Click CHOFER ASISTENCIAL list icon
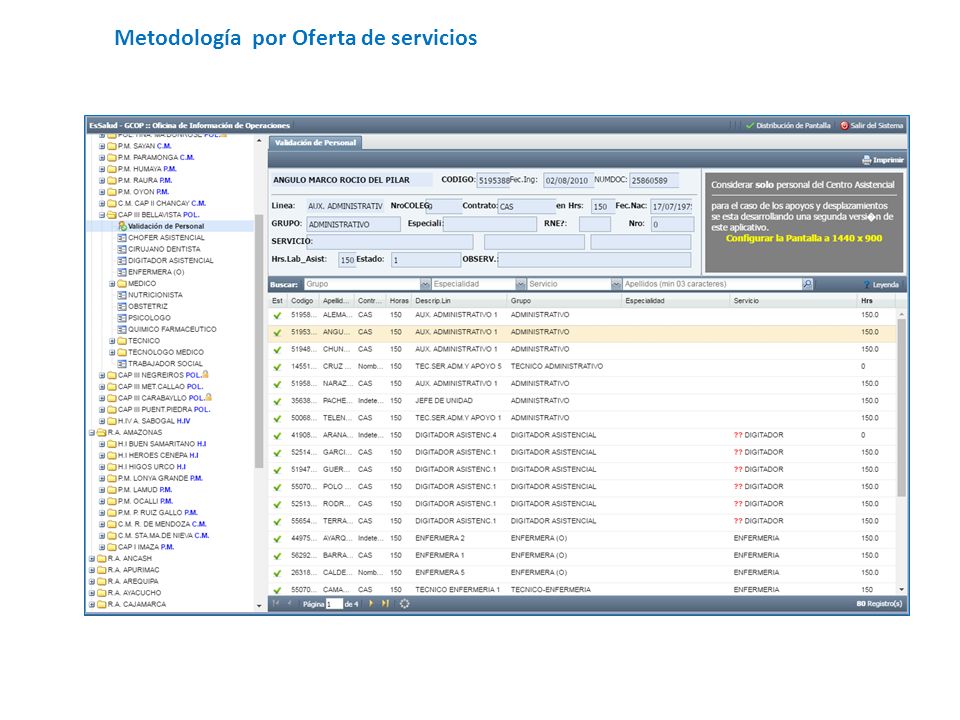960x720 pixels. (122, 238)
